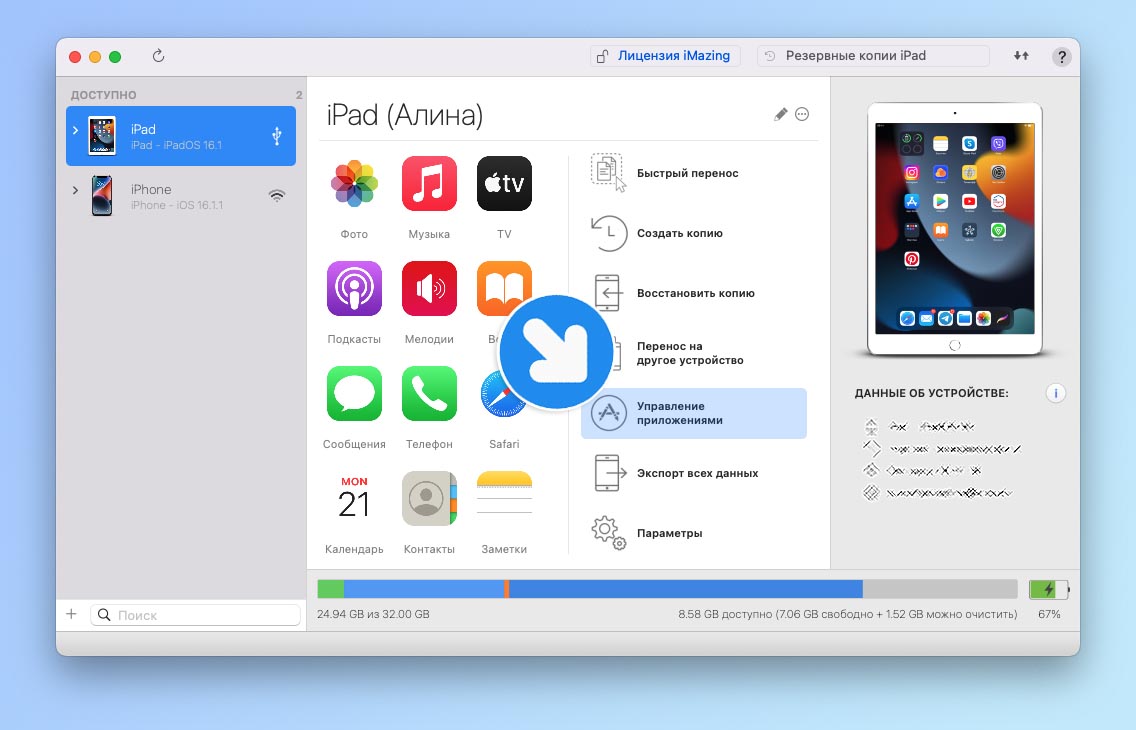
Task: Open the Телефон call history section
Action: 429,394
